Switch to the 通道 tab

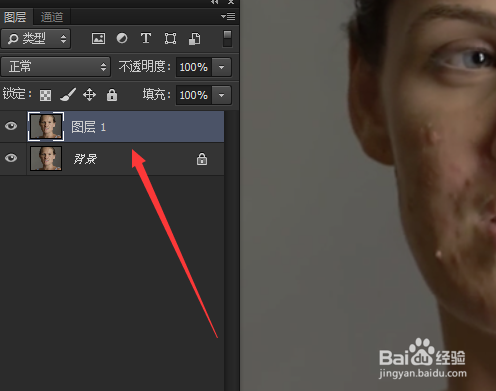tap(52, 17)
